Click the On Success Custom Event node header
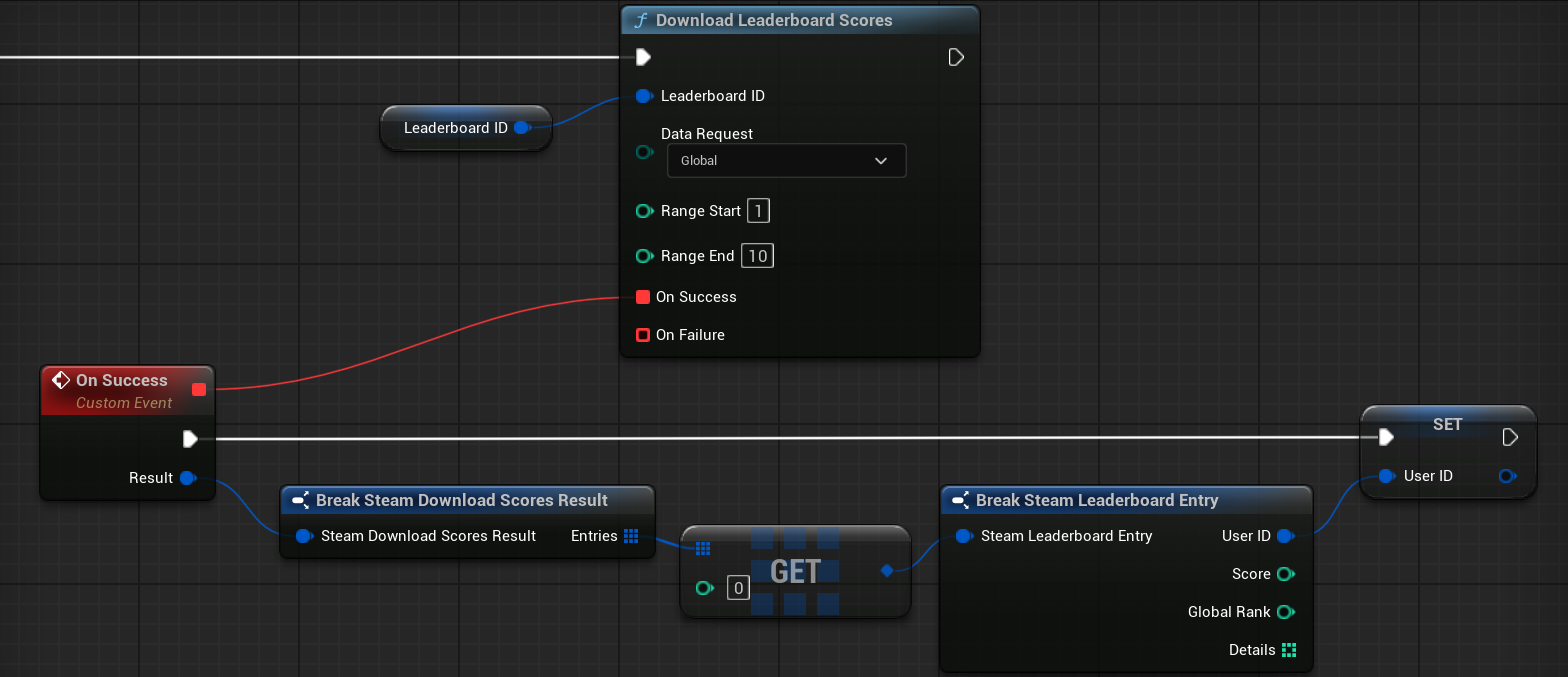This screenshot has width=1568, height=677. tap(122, 380)
